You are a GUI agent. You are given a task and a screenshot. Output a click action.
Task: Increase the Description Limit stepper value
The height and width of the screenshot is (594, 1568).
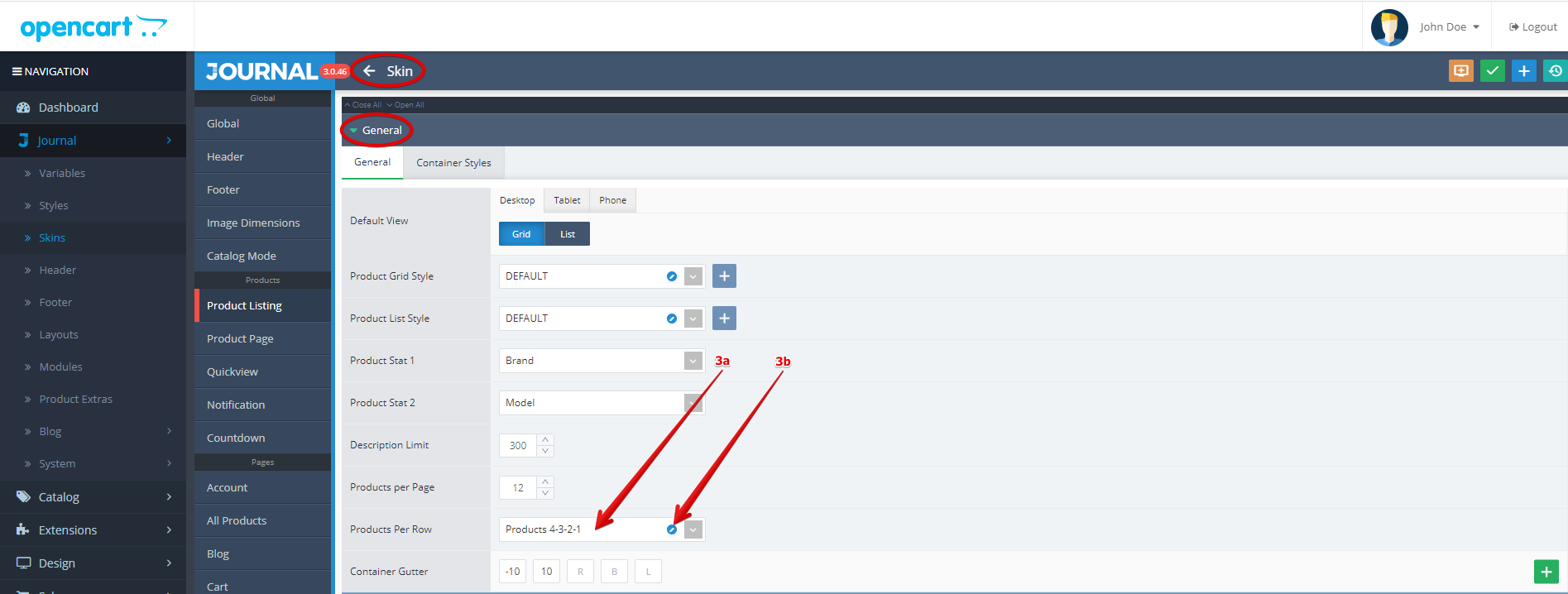click(x=545, y=439)
